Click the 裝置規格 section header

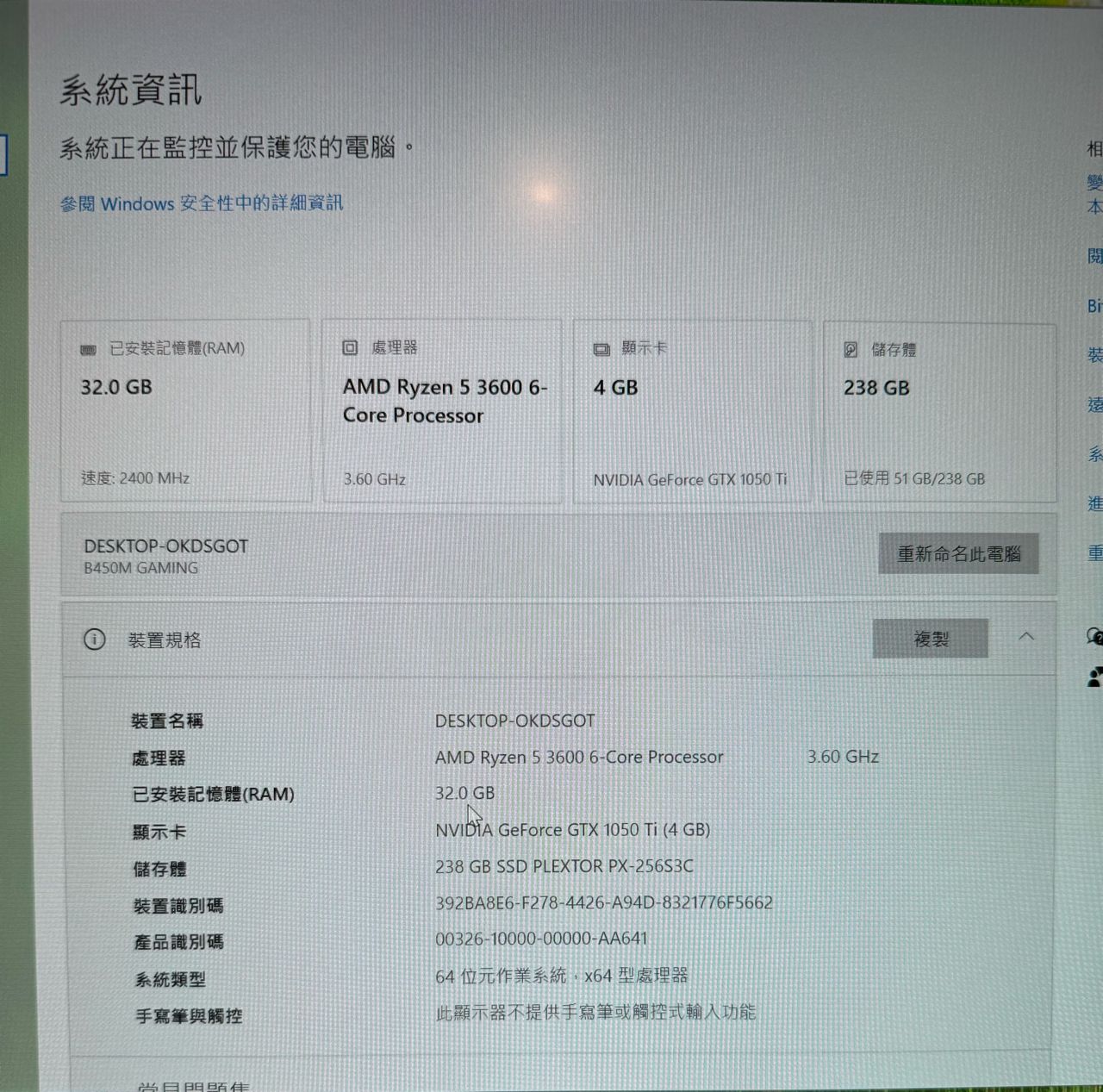tap(165, 640)
